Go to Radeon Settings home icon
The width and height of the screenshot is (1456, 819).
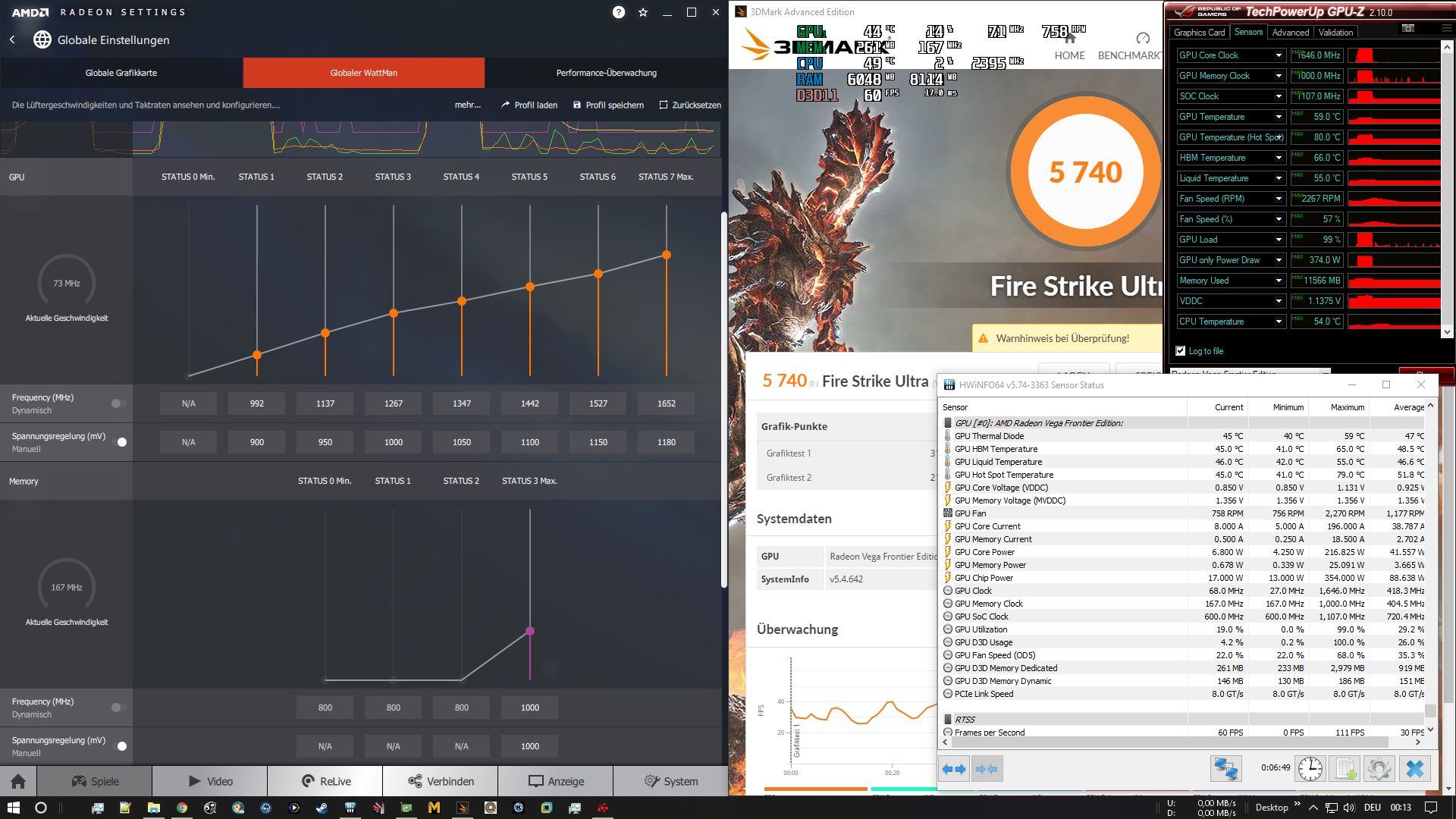[18, 781]
